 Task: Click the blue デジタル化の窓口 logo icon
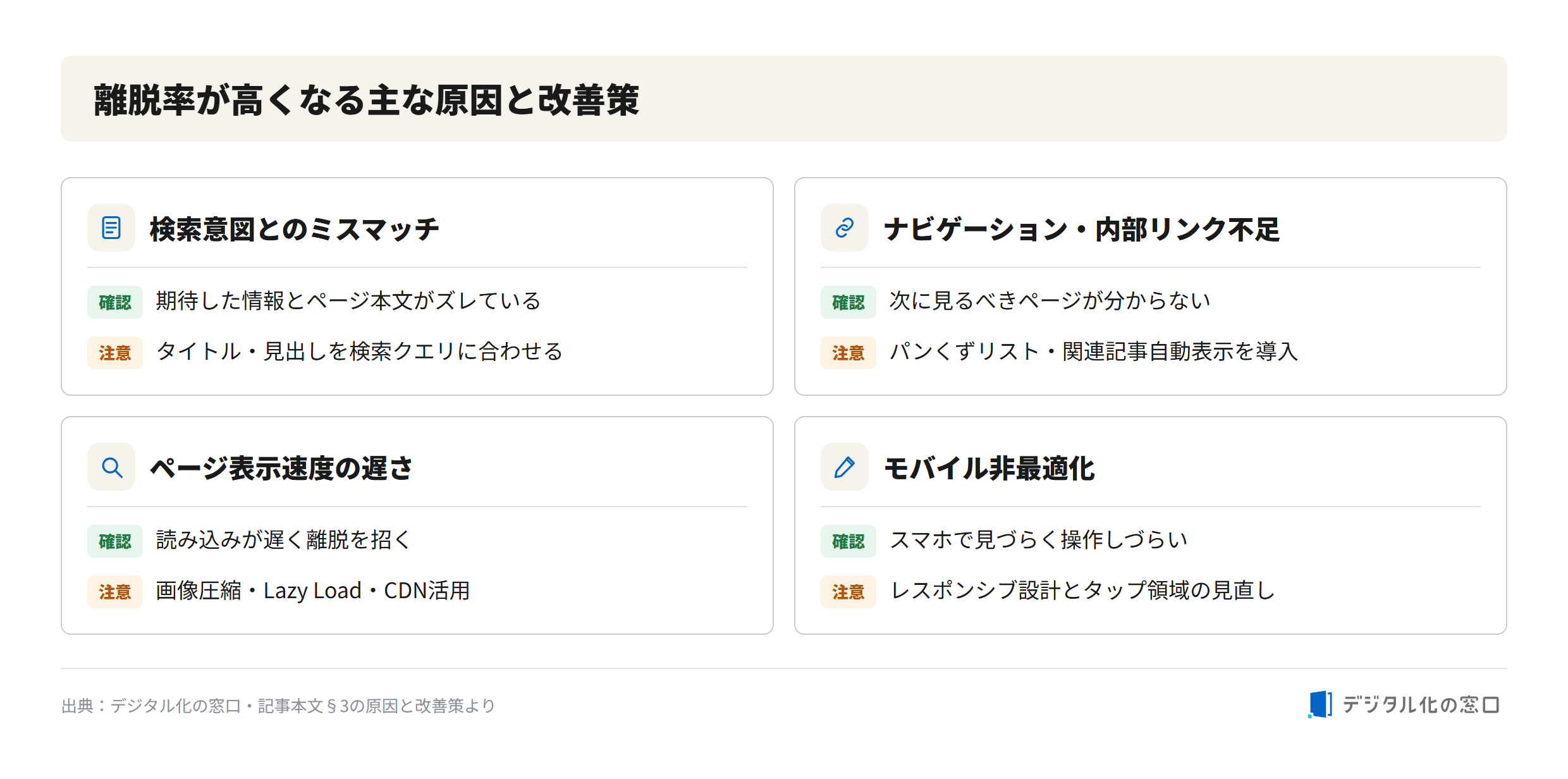(x=1320, y=704)
